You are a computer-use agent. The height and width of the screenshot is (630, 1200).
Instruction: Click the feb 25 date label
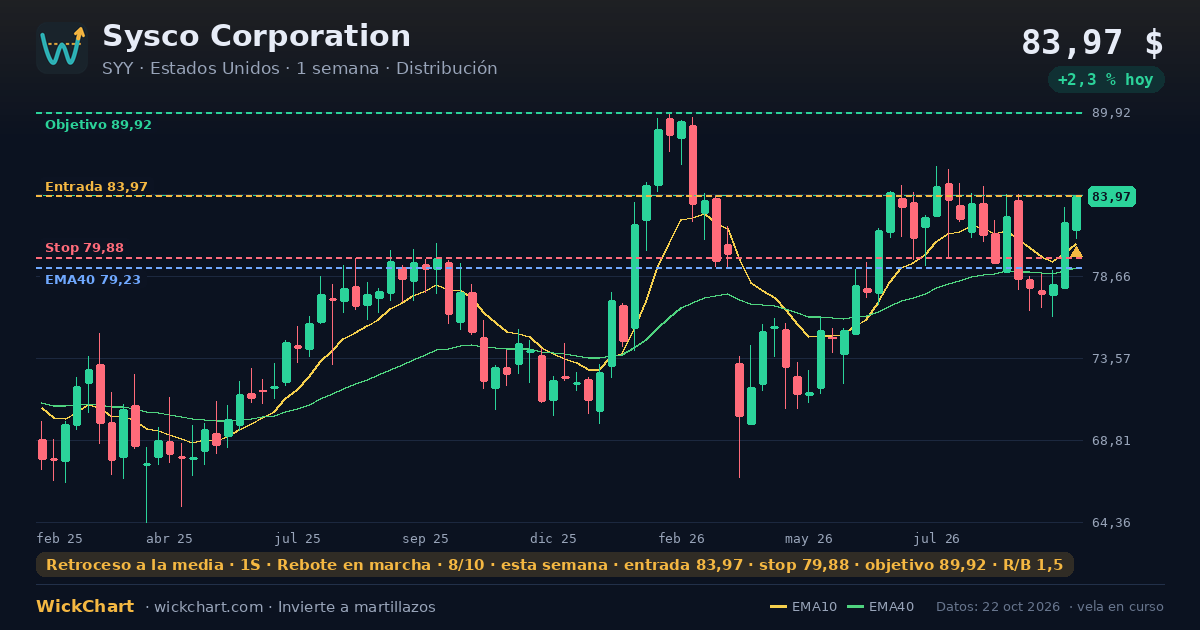pos(60,539)
